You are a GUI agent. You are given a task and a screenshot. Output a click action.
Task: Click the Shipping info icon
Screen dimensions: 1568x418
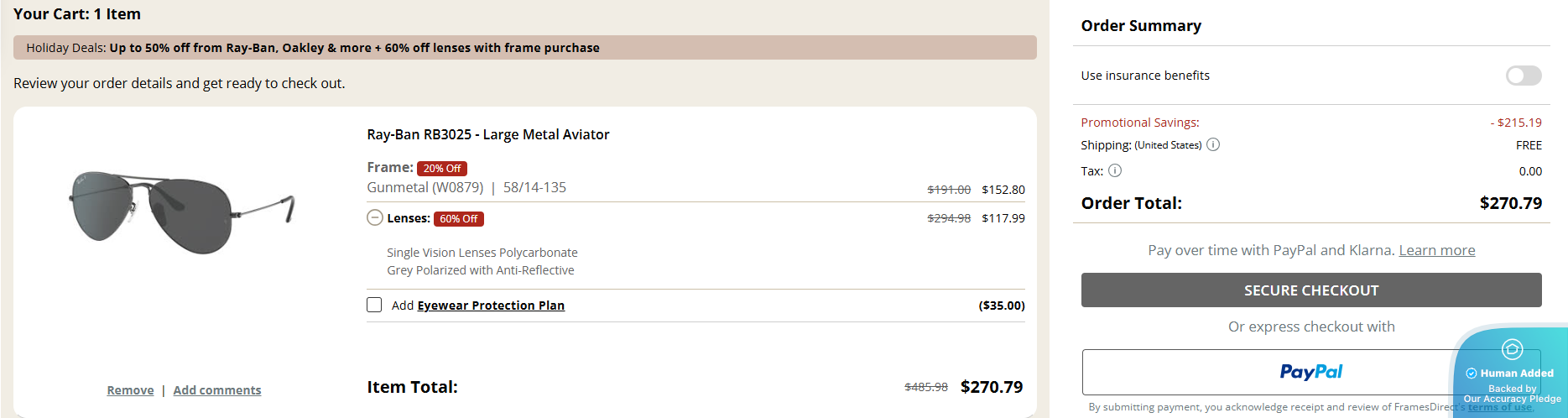click(1213, 144)
